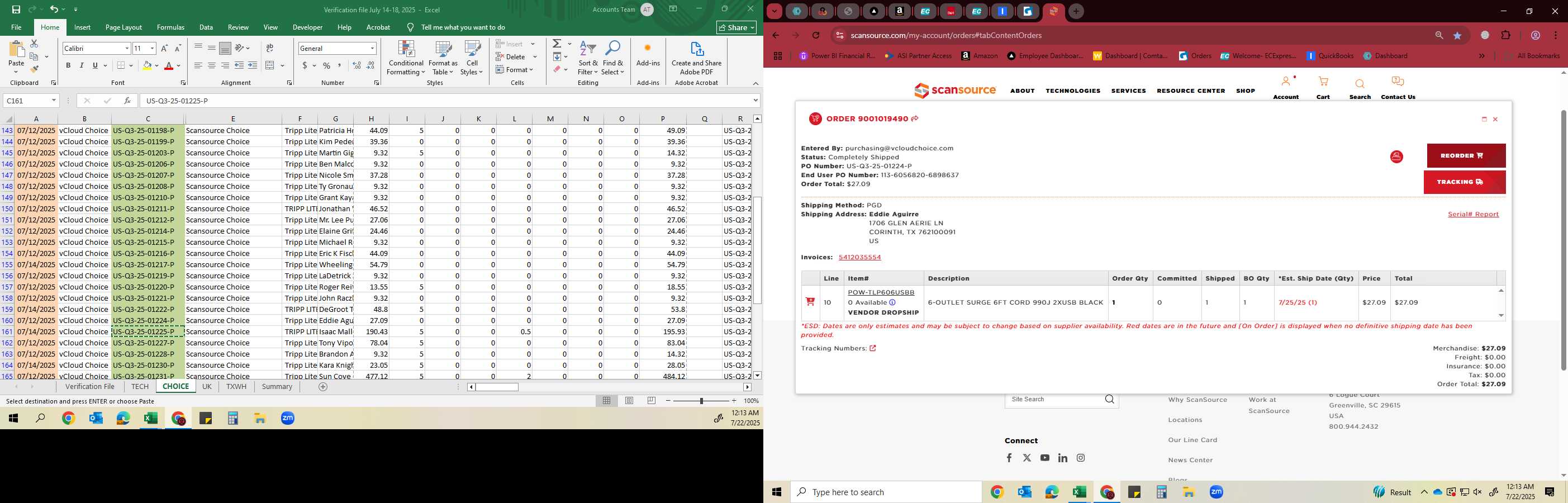The image size is (1568, 503).
Task: Apply Percent Style format
Action: 327,65
